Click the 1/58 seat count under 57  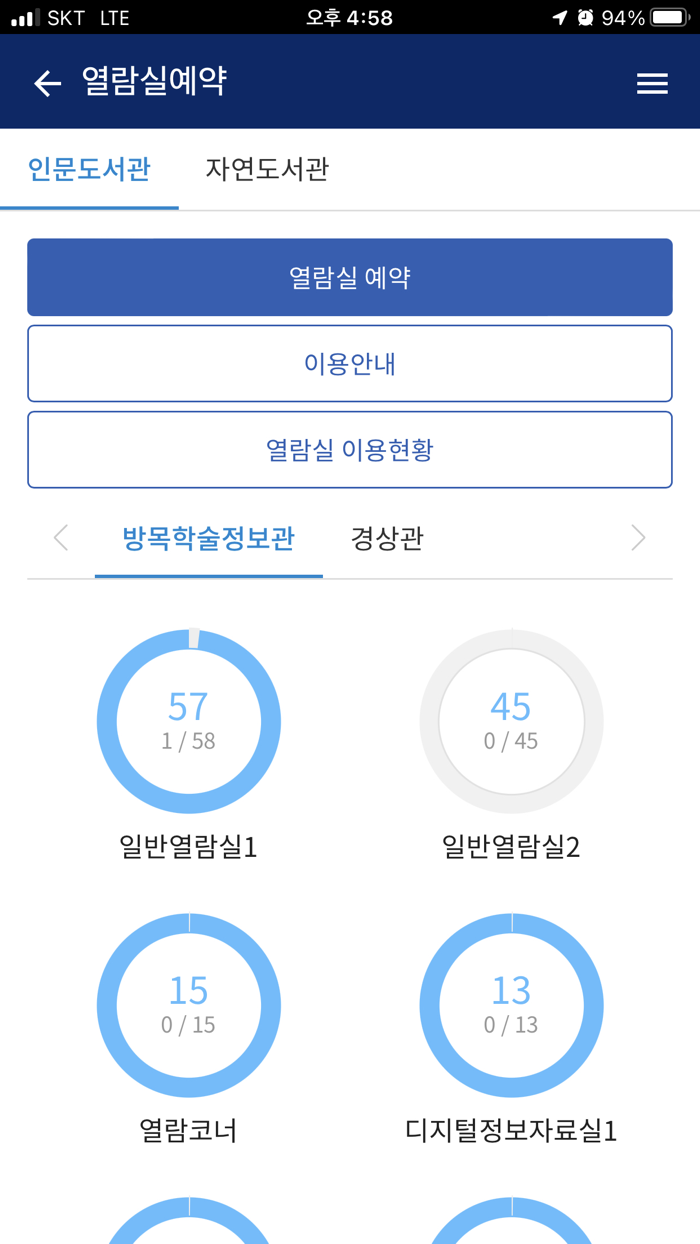pyautogui.click(x=188, y=744)
